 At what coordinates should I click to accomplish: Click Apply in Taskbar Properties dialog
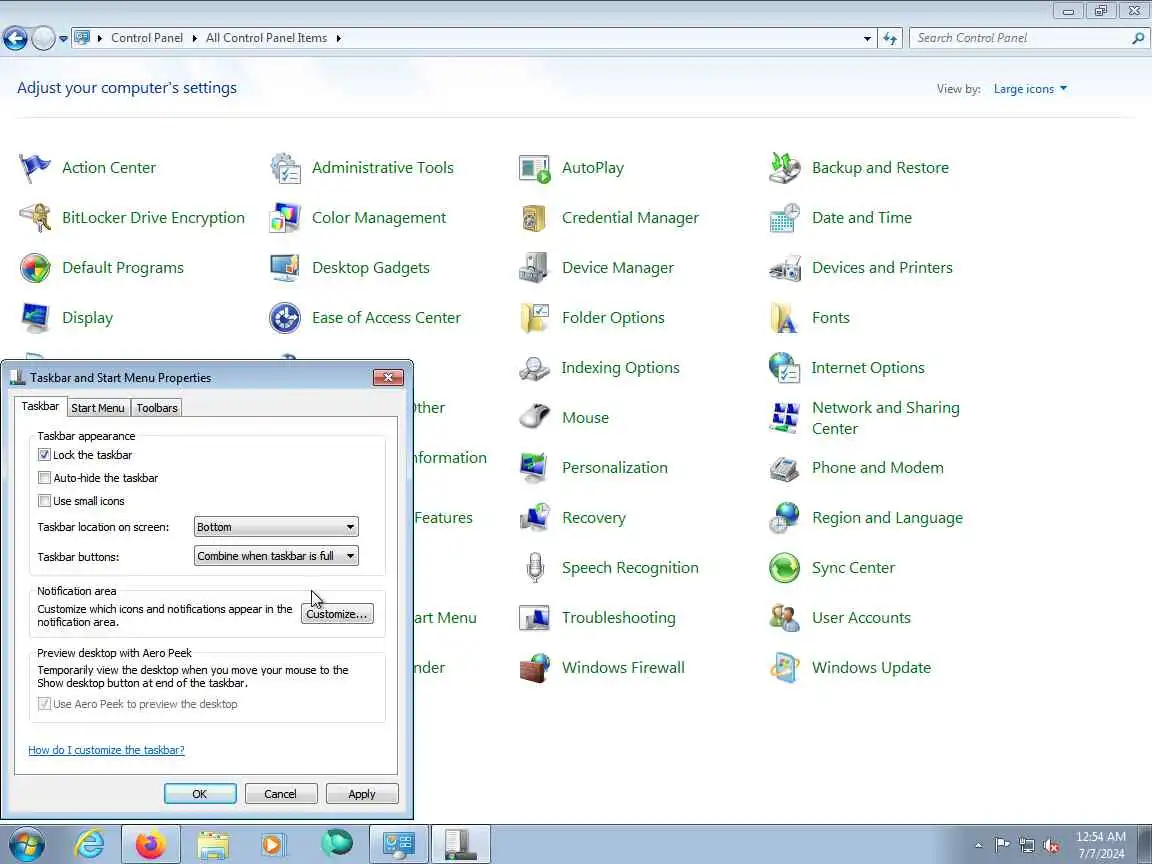pyautogui.click(x=361, y=794)
